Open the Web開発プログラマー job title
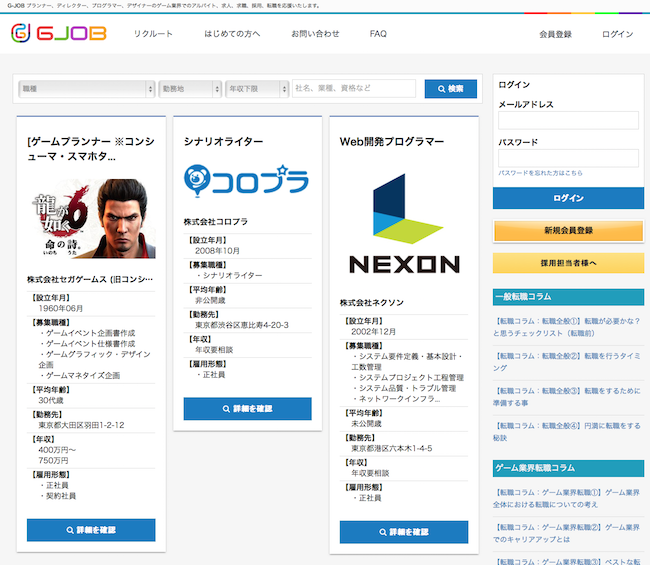The height and width of the screenshot is (565, 650). coord(392,141)
